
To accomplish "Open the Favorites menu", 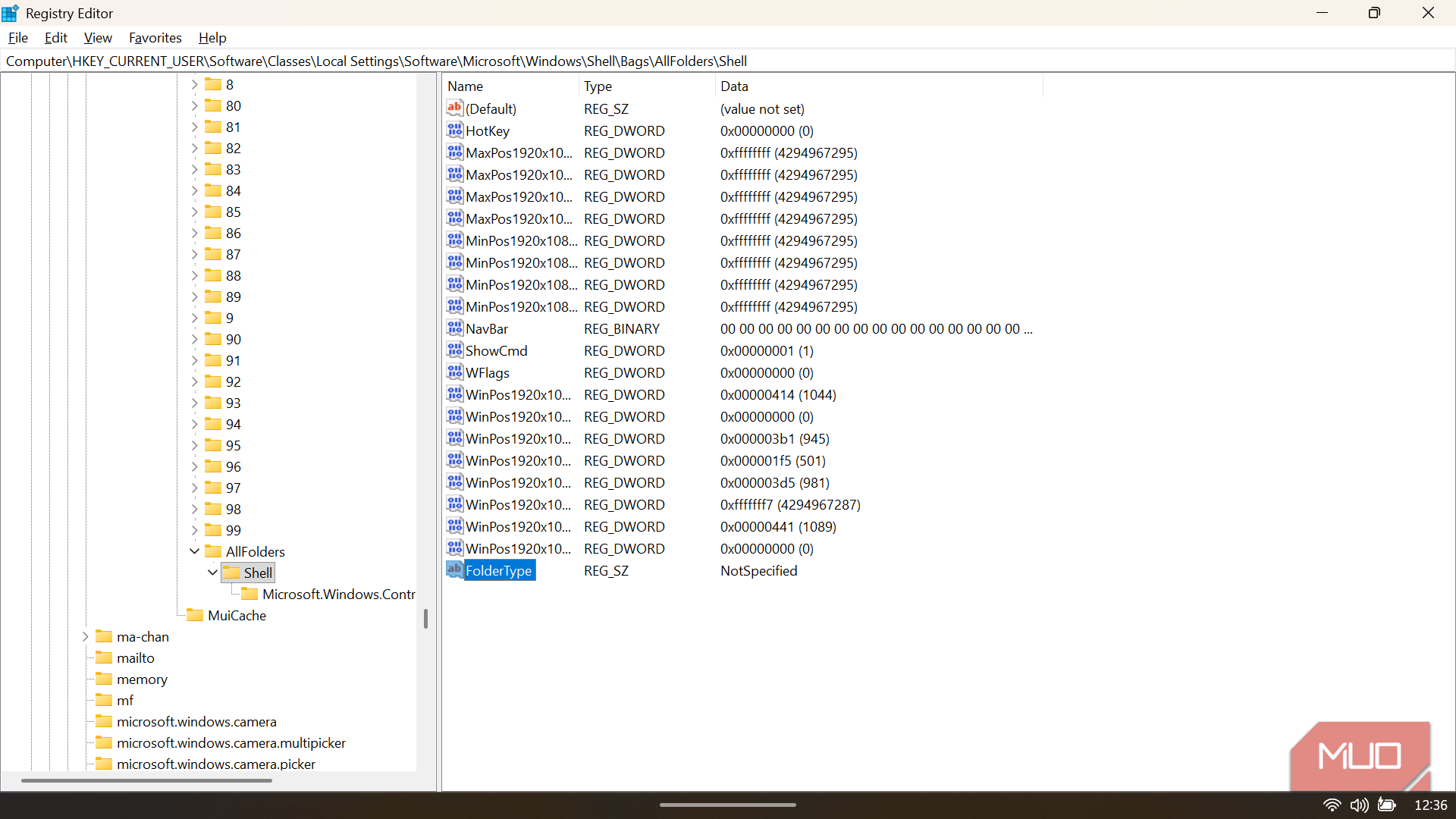I will click(155, 37).
